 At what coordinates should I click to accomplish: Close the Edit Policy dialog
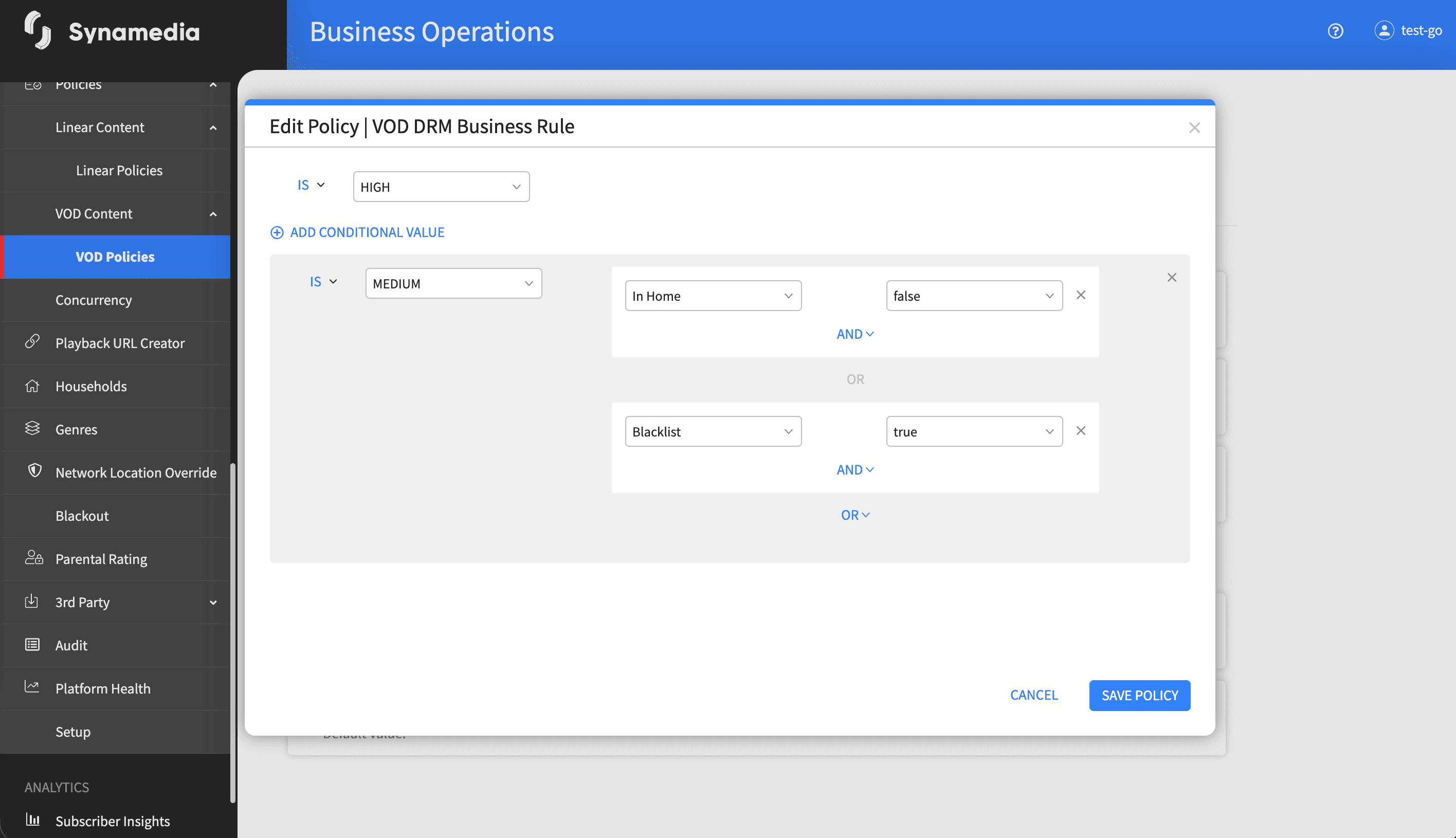click(1194, 128)
